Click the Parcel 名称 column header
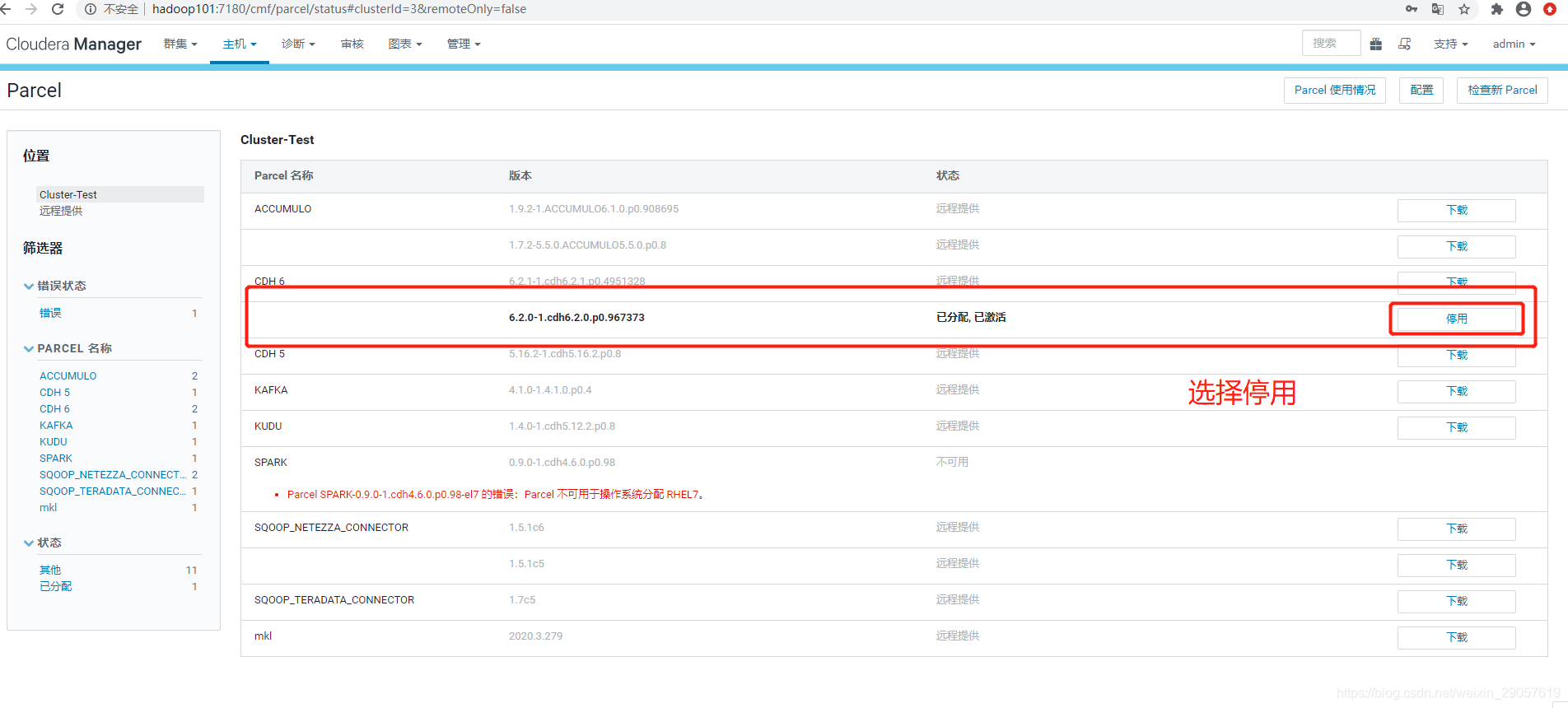The height and width of the screenshot is (708, 1568). [284, 175]
